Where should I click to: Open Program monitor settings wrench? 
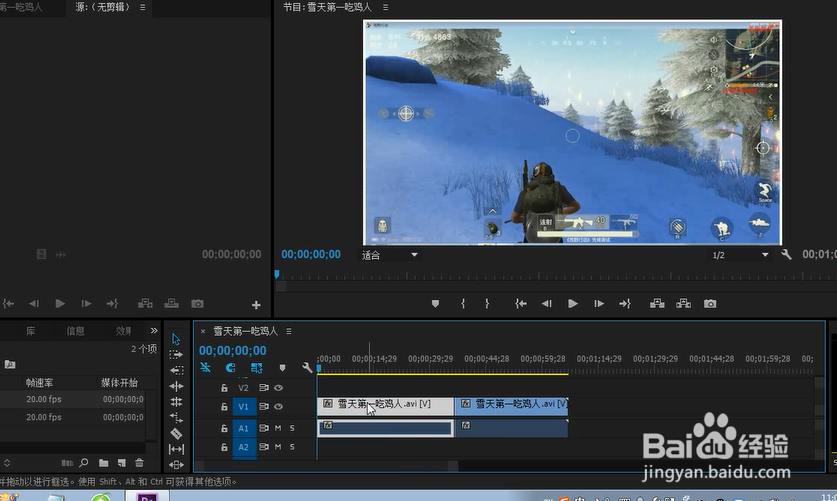click(x=786, y=255)
